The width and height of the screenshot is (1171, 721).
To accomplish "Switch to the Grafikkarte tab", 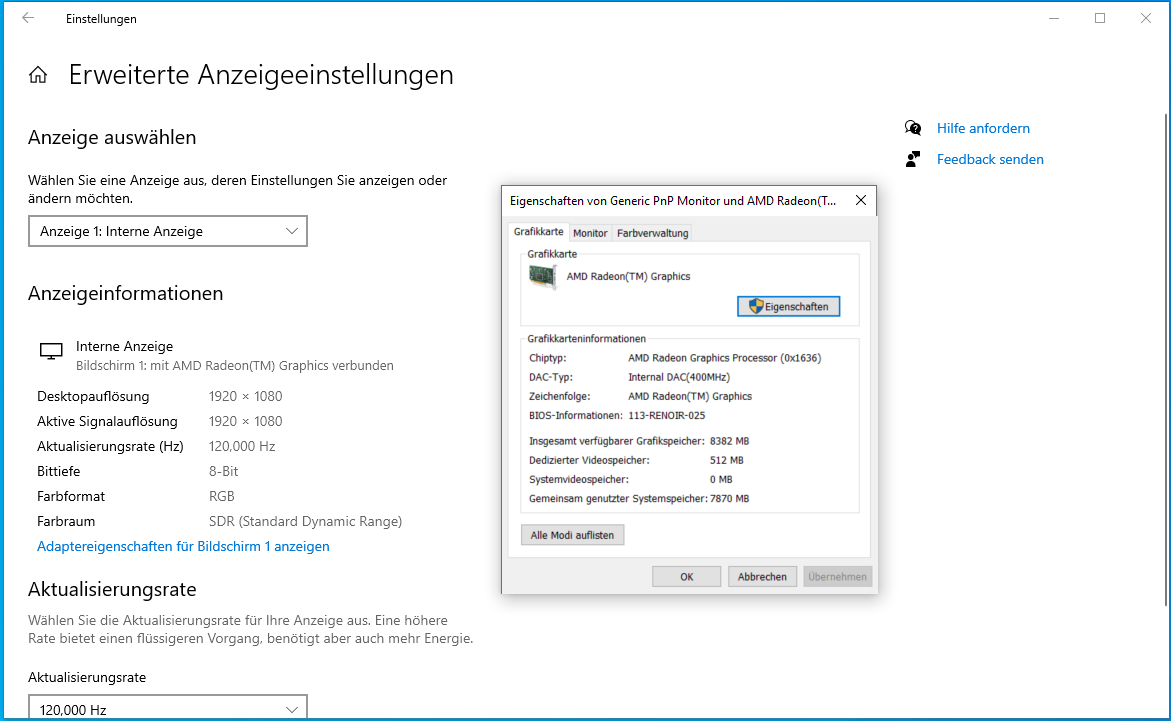I will [538, 232].
